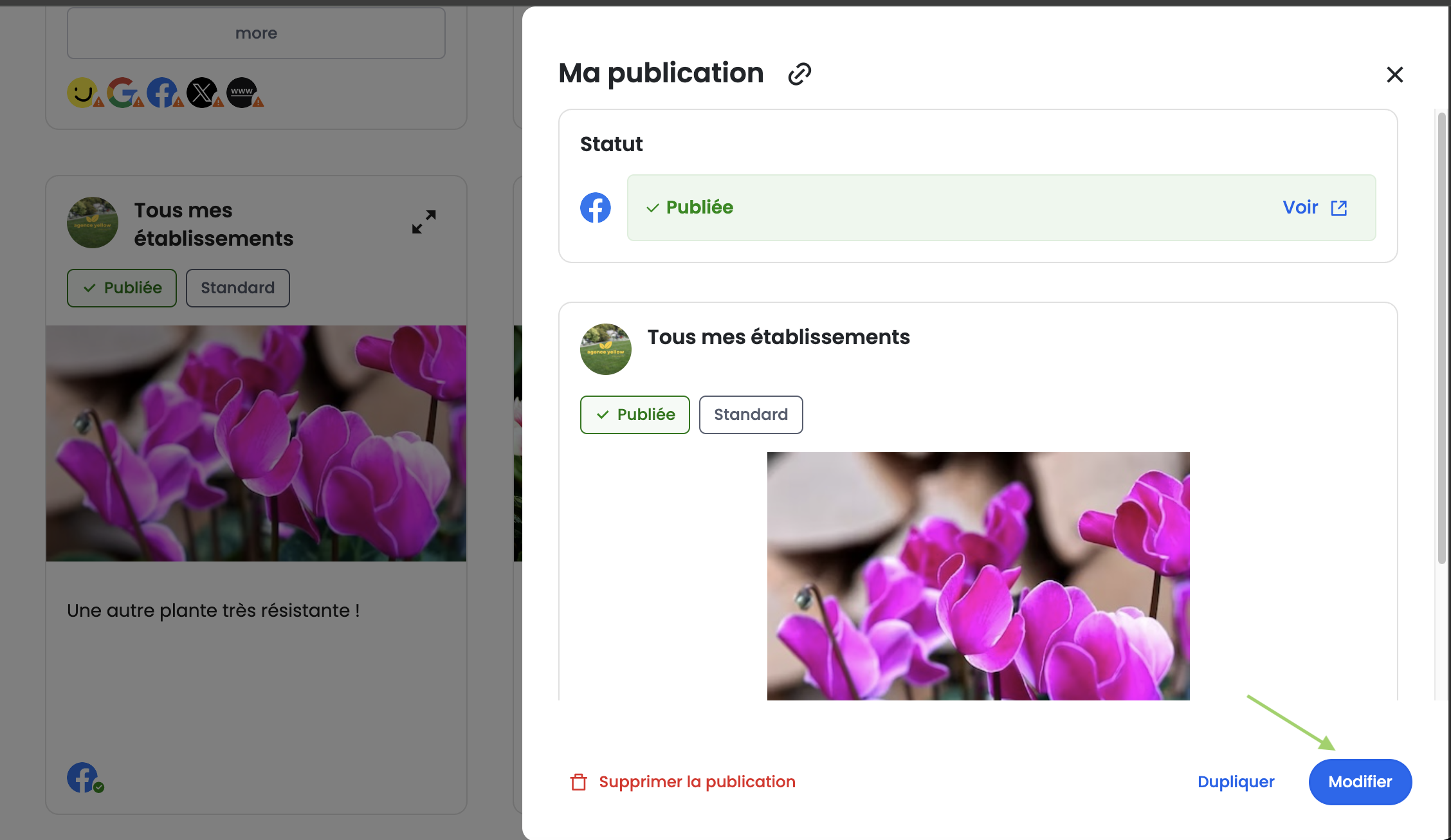1451x840 pixels.
Task: Click the more button in background card
Action: [x=256, y=33]
